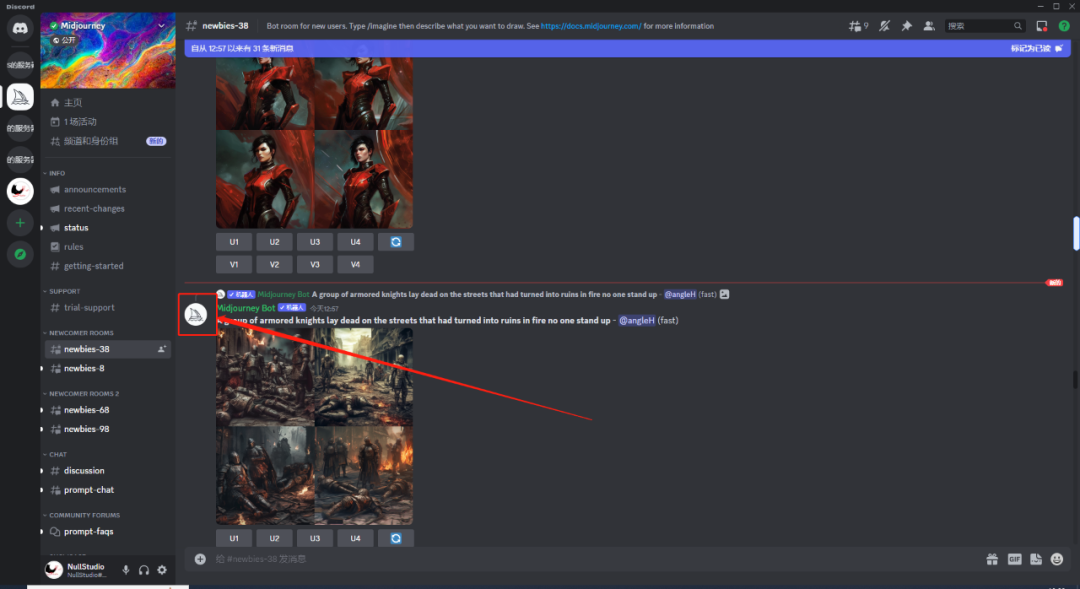
Task: Click the @angleH mention in knights message
Action: pyautogui.click(x=636, y=320)
